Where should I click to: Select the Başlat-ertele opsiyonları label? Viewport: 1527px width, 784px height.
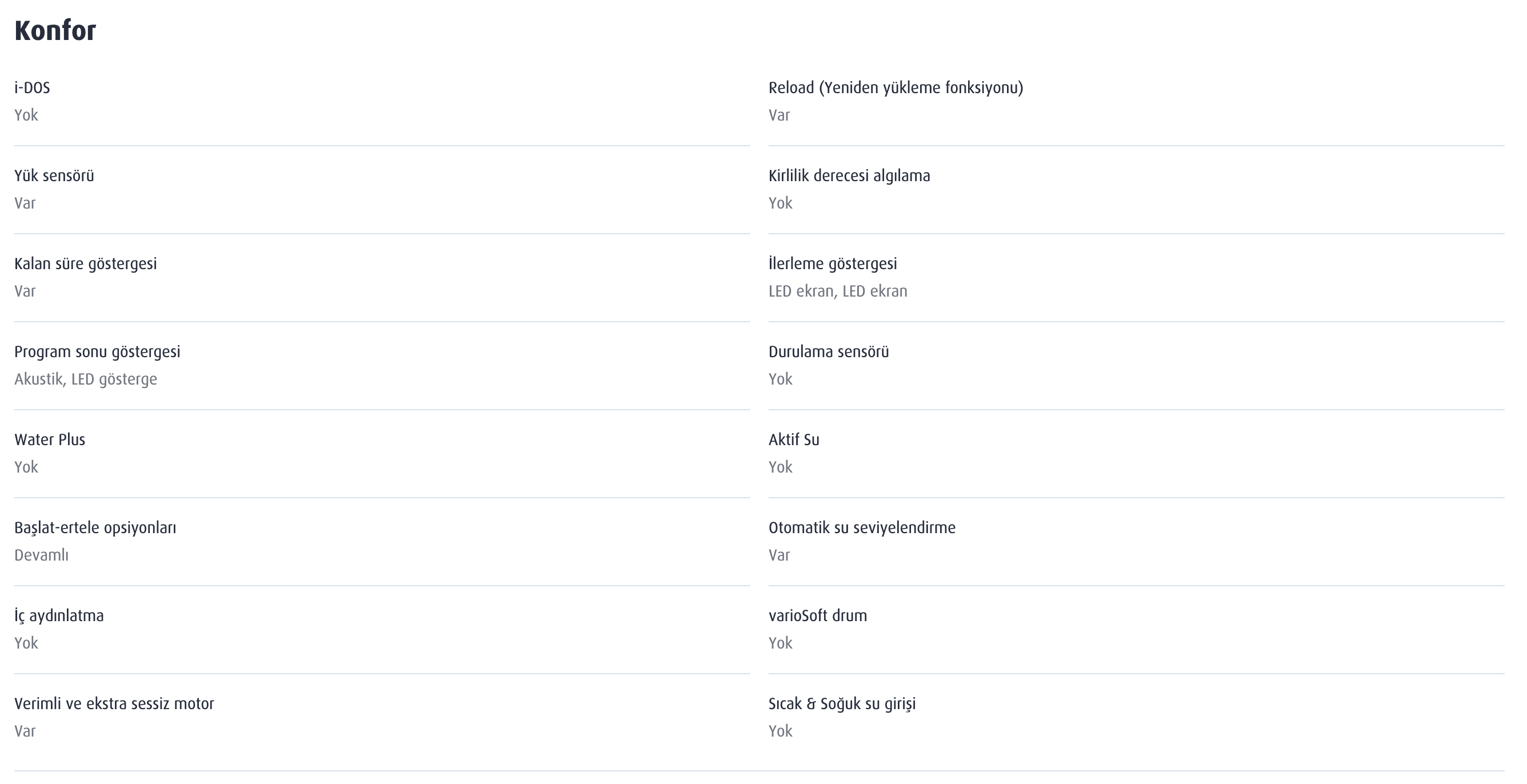point(95,528)
